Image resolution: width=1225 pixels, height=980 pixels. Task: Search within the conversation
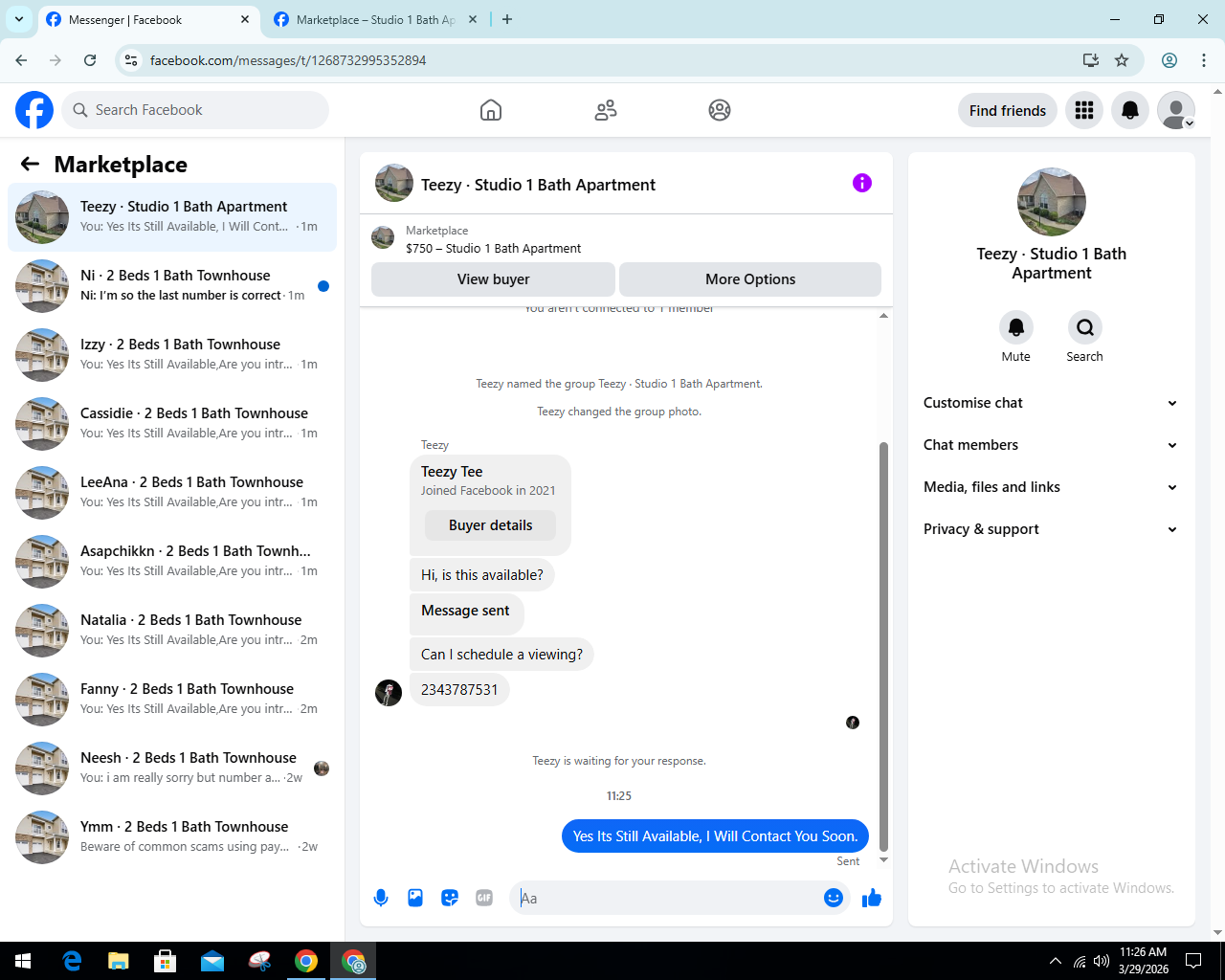coord(1085,327)
